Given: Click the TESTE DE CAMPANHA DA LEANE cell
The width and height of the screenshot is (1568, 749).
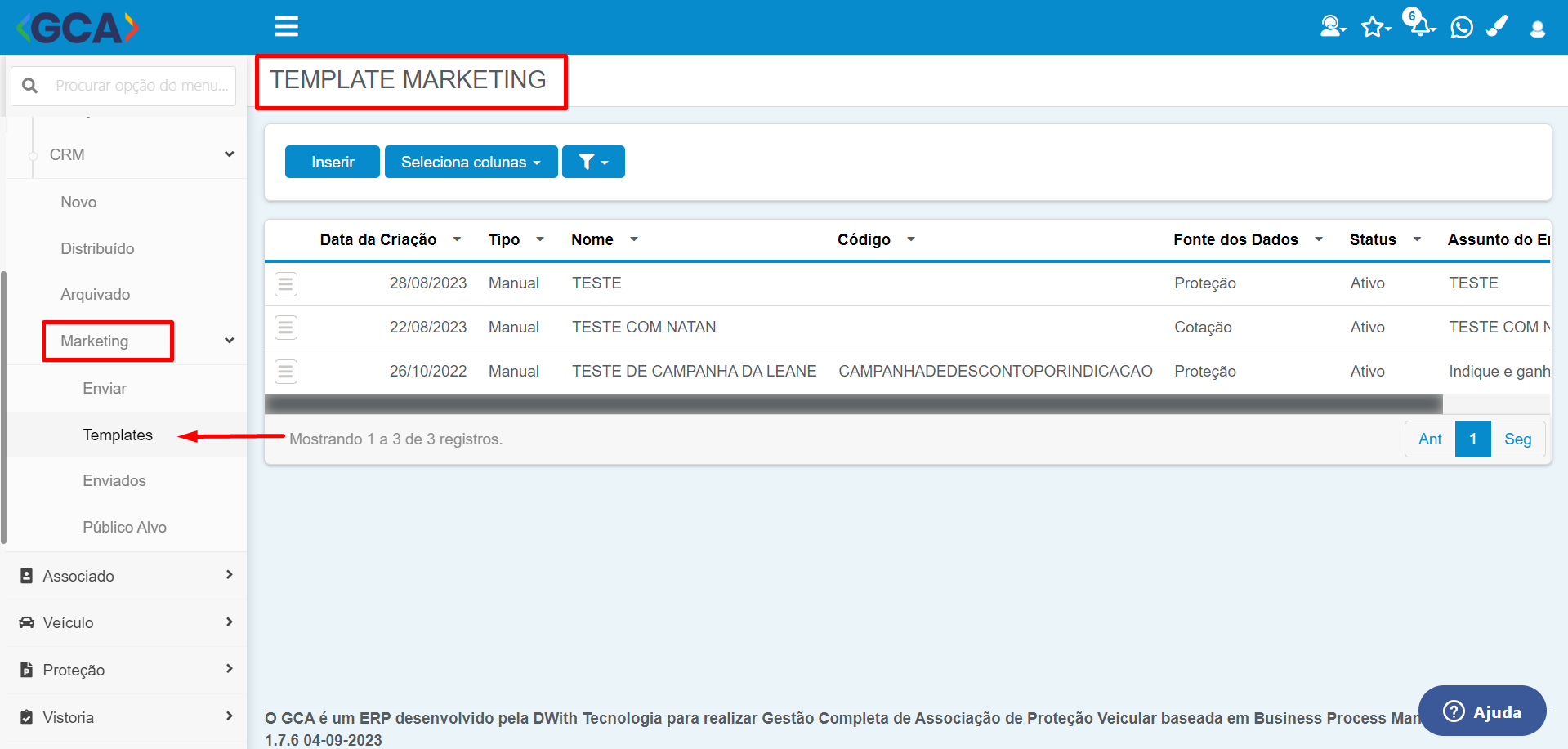Looking at the screenshot, I should tap(694, 371).
